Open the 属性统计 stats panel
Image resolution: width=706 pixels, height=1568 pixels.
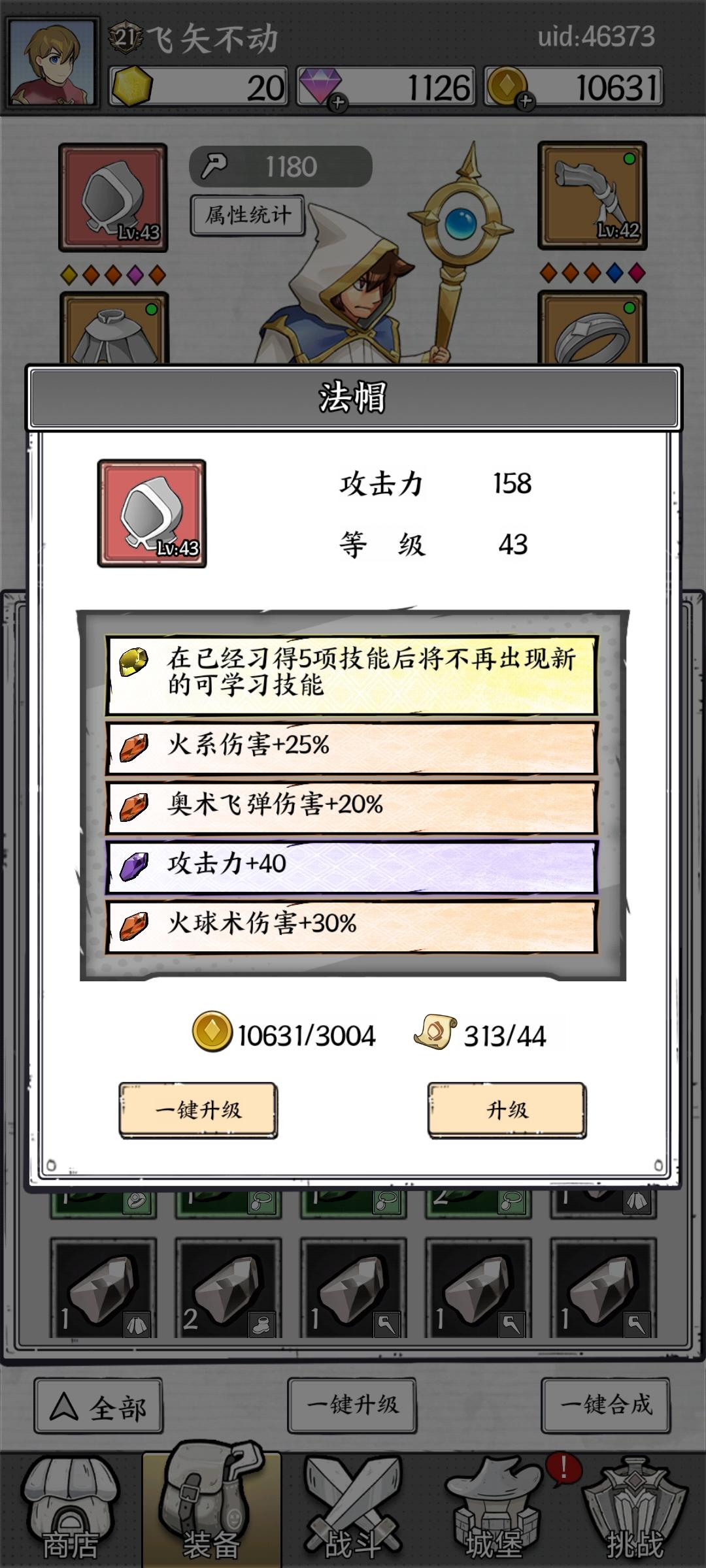[248, 215]
